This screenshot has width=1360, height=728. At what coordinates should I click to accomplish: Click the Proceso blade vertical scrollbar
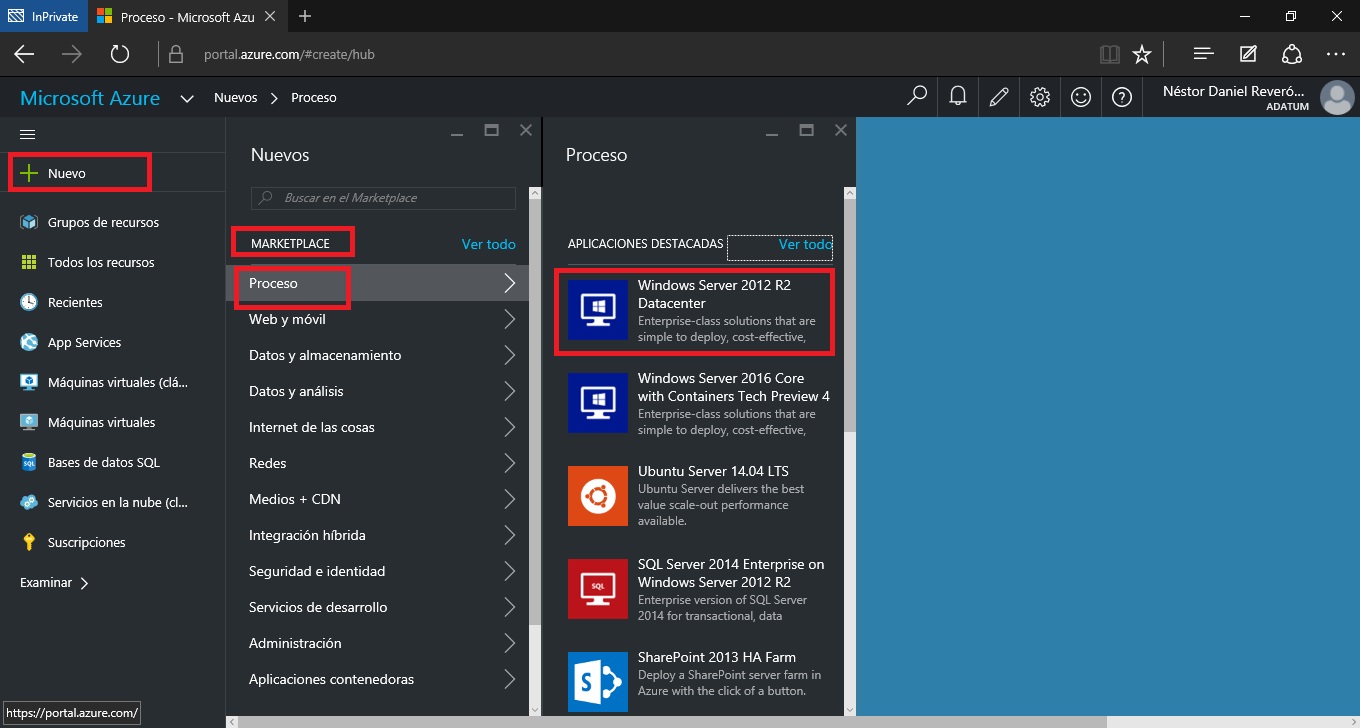[849, 310]
